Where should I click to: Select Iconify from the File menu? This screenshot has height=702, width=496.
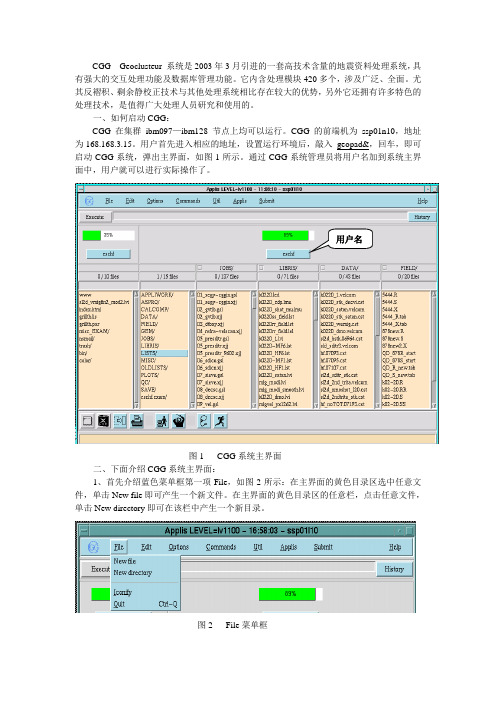coord(123,592)
